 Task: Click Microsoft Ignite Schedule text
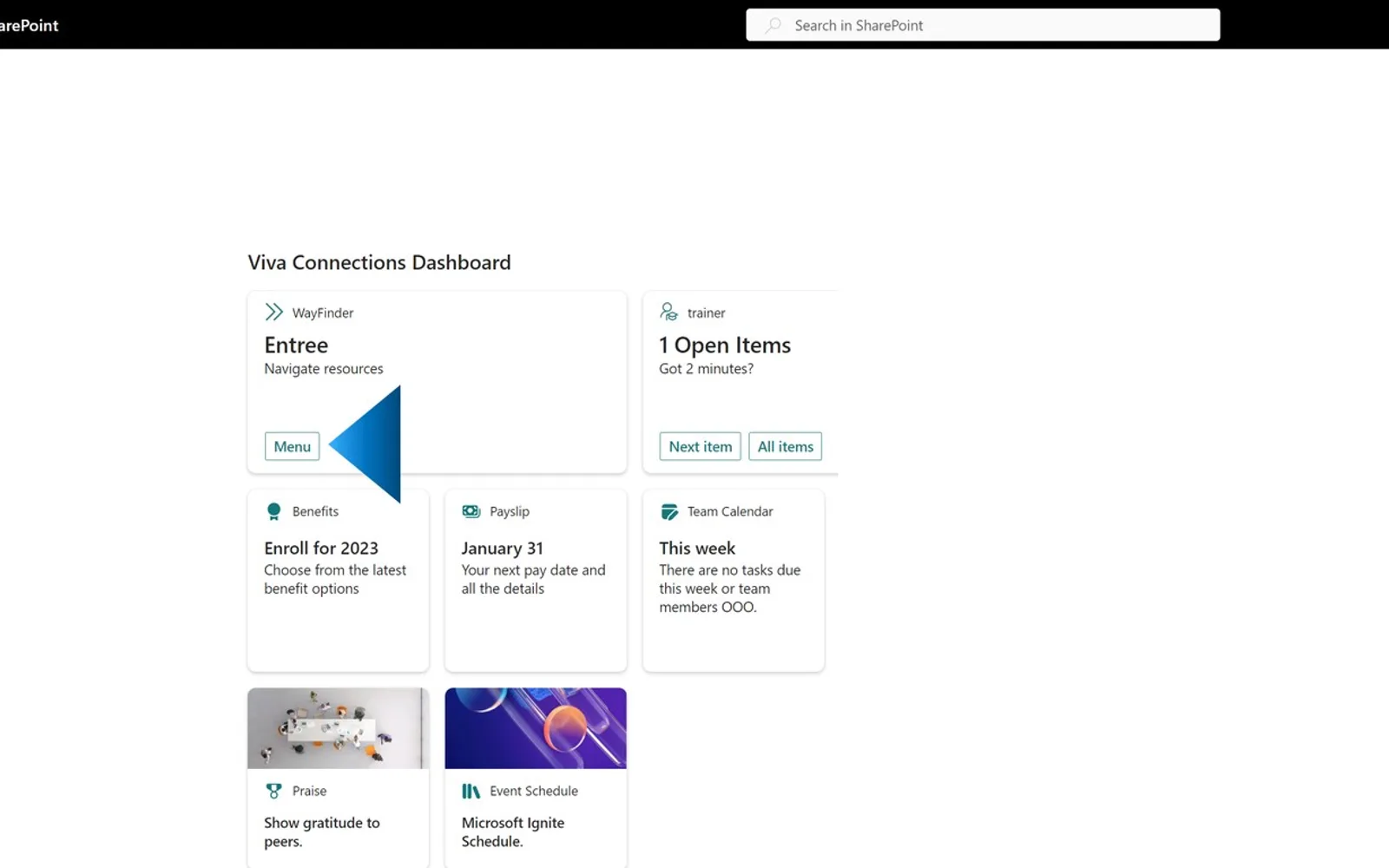pos(513,832)
